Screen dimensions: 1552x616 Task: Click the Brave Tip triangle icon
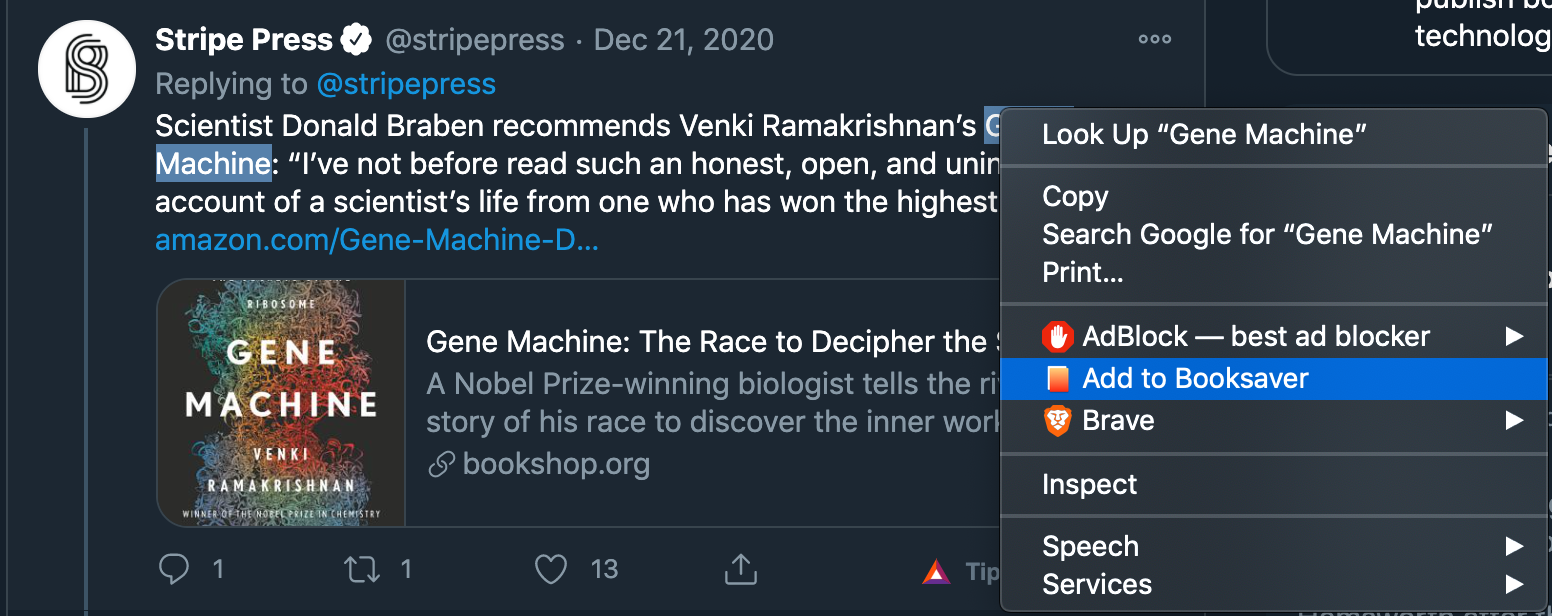click(x=936, y=572)
